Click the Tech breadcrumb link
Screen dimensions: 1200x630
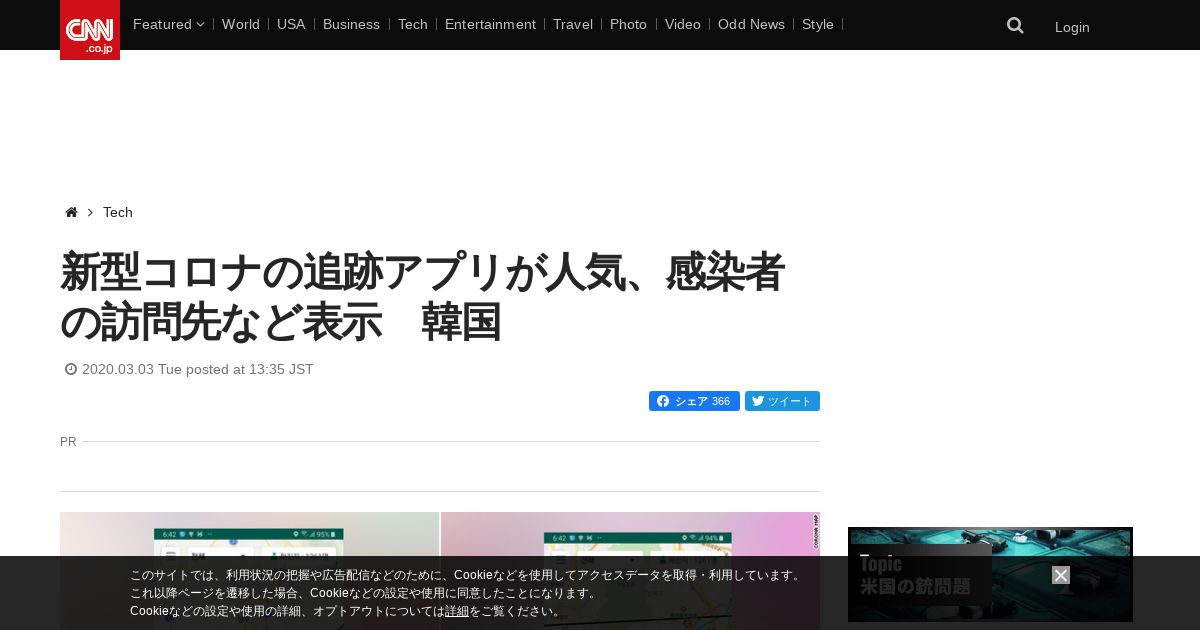118,212
